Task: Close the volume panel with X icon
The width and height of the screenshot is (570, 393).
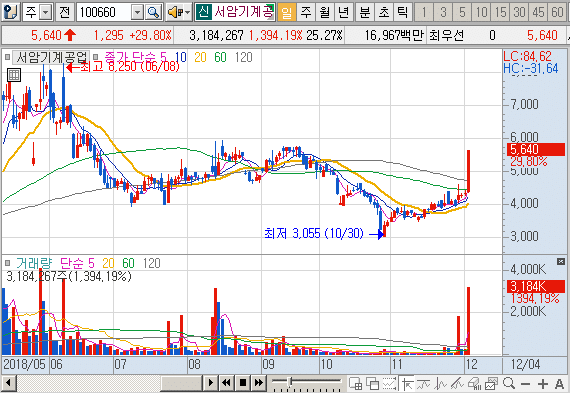Action: coord(561,261)
